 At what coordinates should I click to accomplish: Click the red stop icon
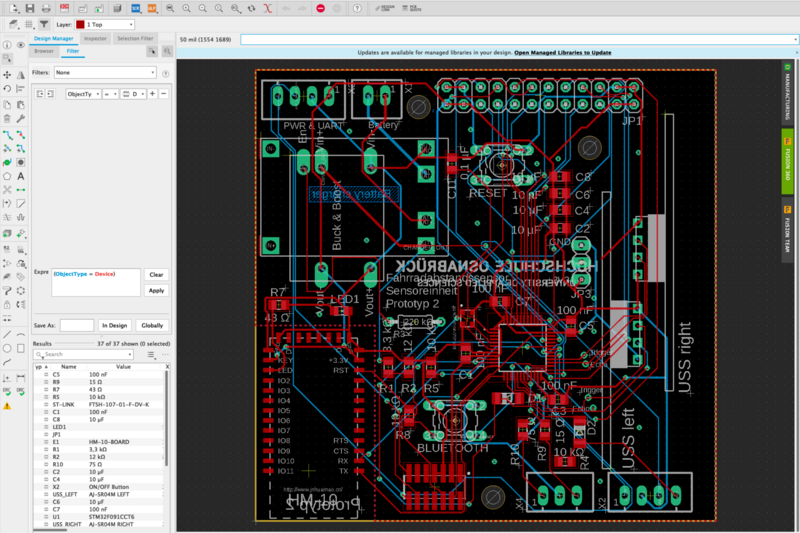(320, 8)
